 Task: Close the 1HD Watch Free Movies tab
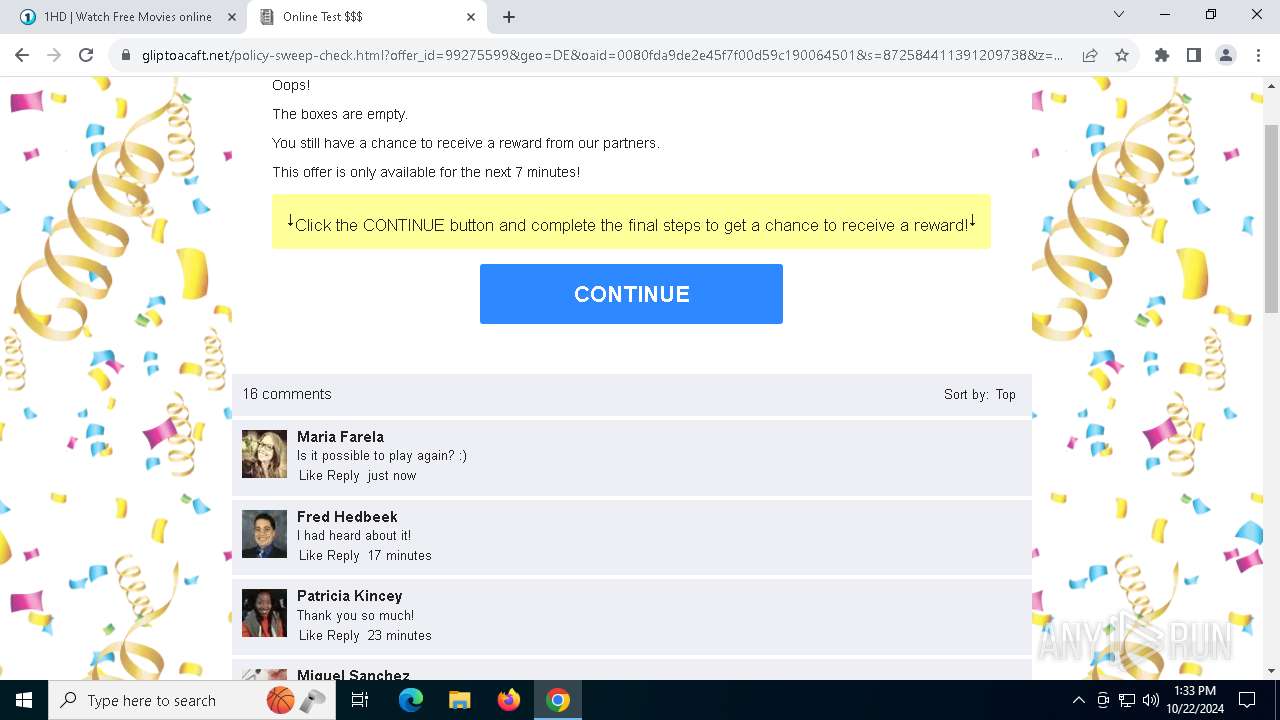[231, 17]
